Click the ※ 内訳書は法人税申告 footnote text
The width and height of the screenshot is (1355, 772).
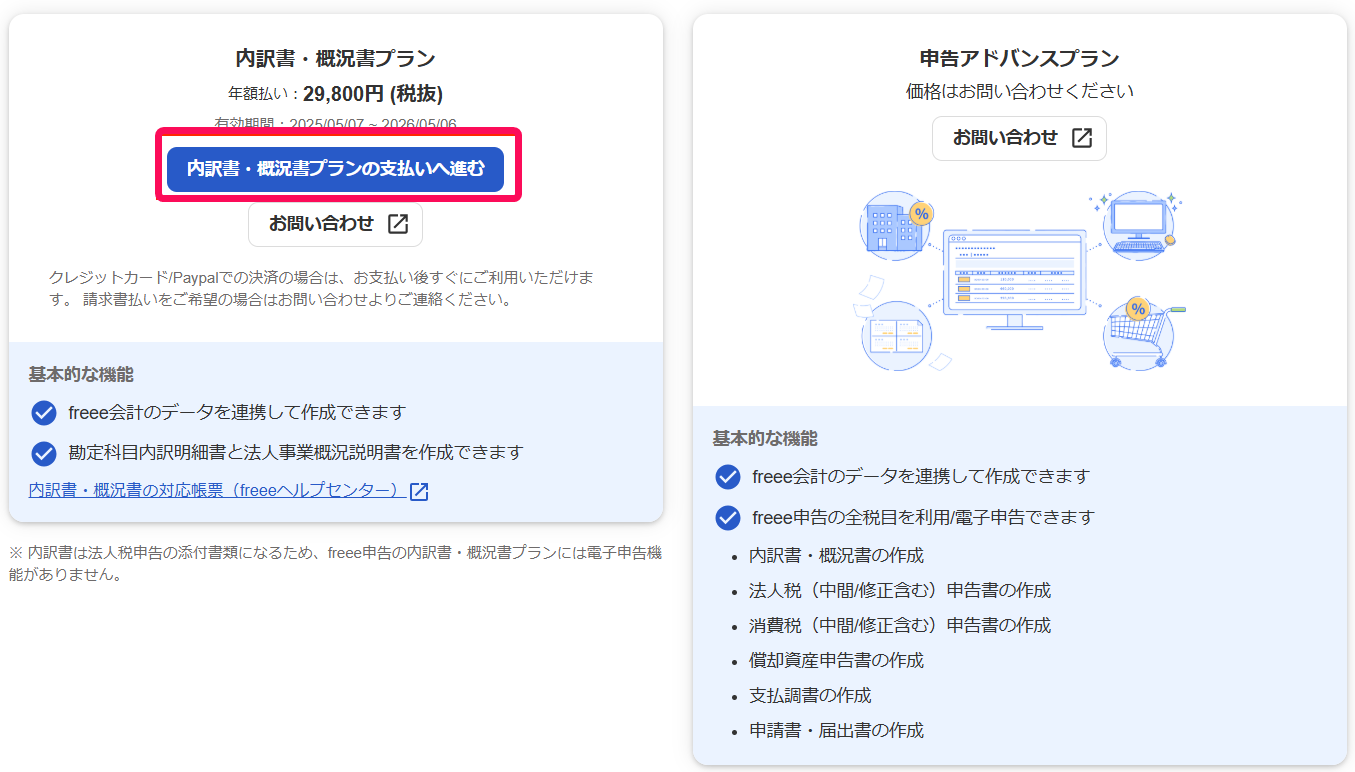[x=335, y=564]
